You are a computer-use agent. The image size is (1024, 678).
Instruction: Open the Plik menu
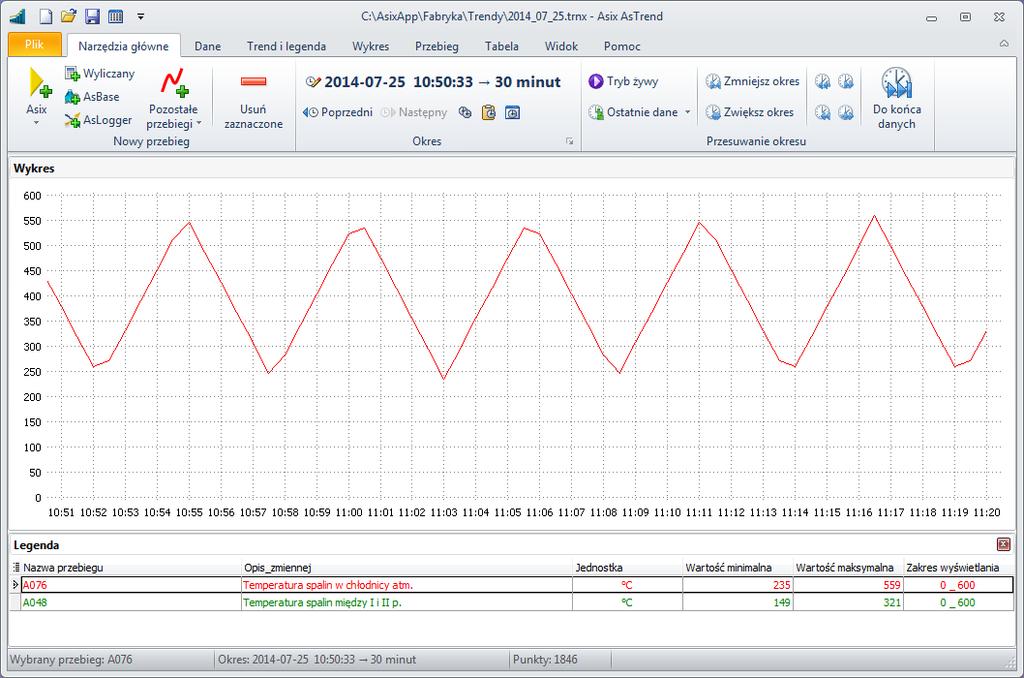click(35, 44)
